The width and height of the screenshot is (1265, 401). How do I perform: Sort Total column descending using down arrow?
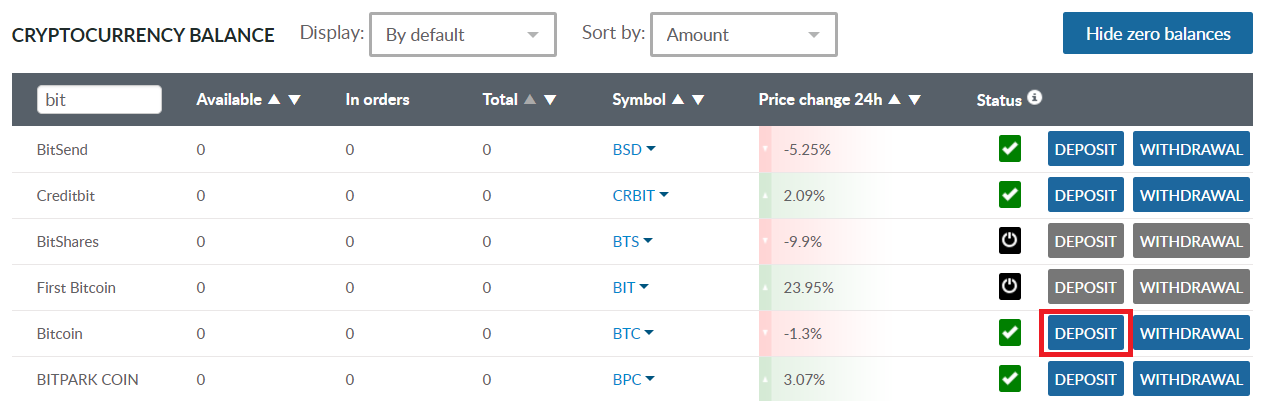pos(550,100)
